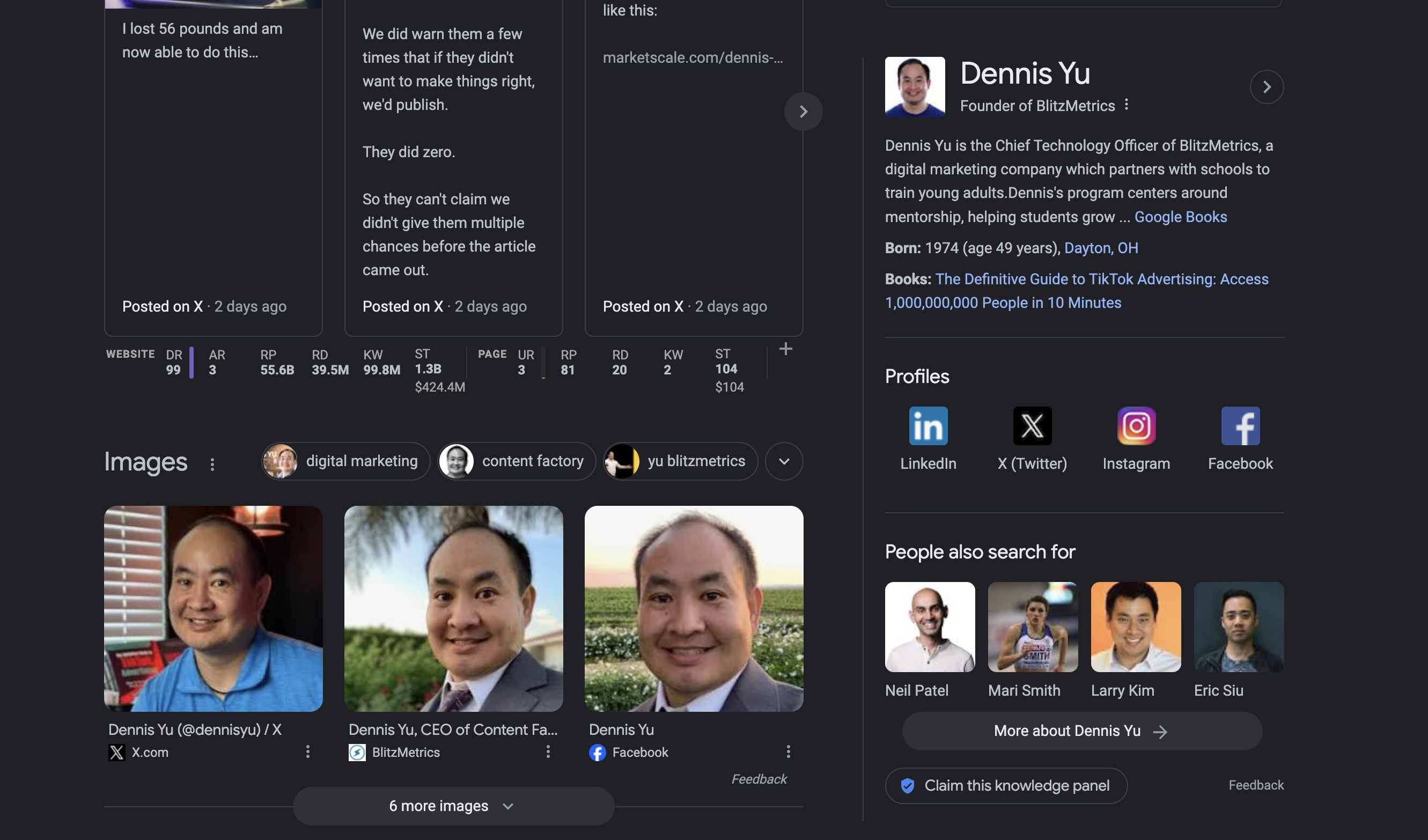Click Claim this knowledge panel button
Viewport: 1428px width, 840px height.
[1006, 786]
